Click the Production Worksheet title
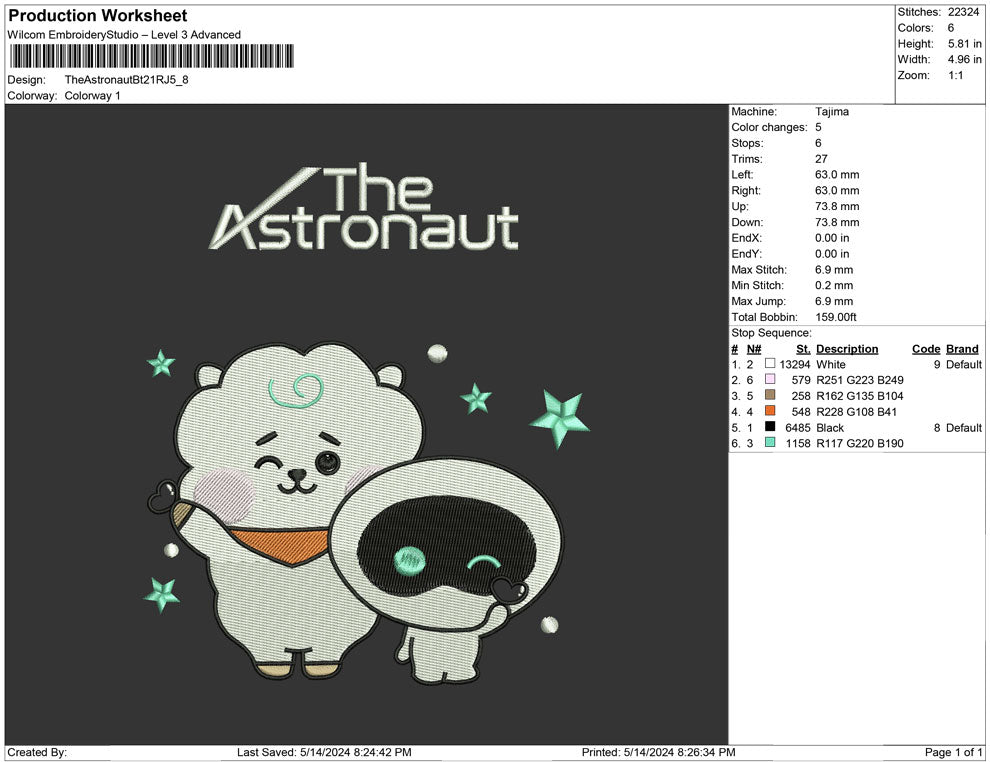Image resolution: width=990 pixels, height=762 pixels. [98, 16]
